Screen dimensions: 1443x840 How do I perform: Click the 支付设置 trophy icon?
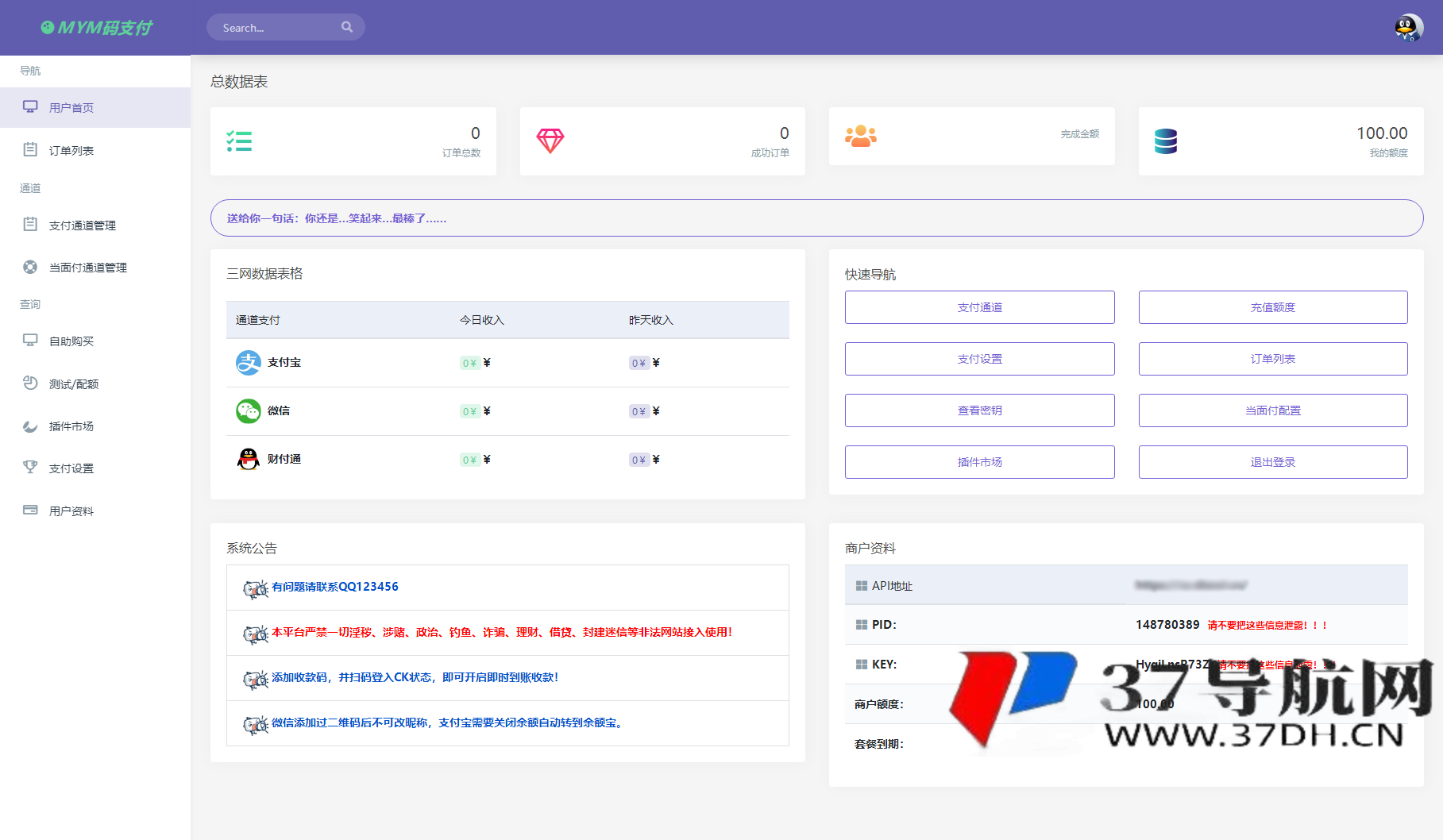(30, 468)
